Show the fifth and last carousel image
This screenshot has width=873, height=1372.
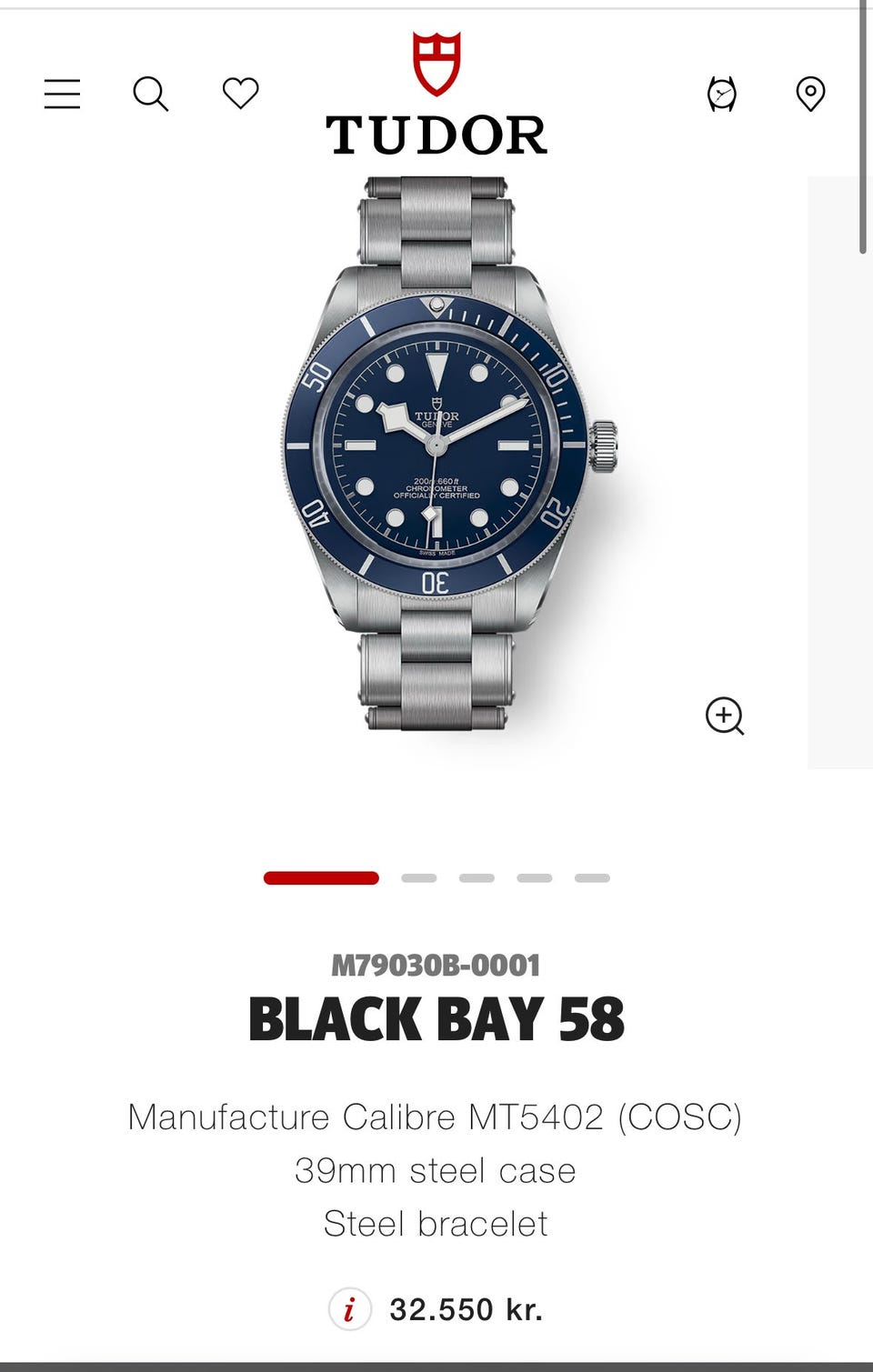[592, 878]
